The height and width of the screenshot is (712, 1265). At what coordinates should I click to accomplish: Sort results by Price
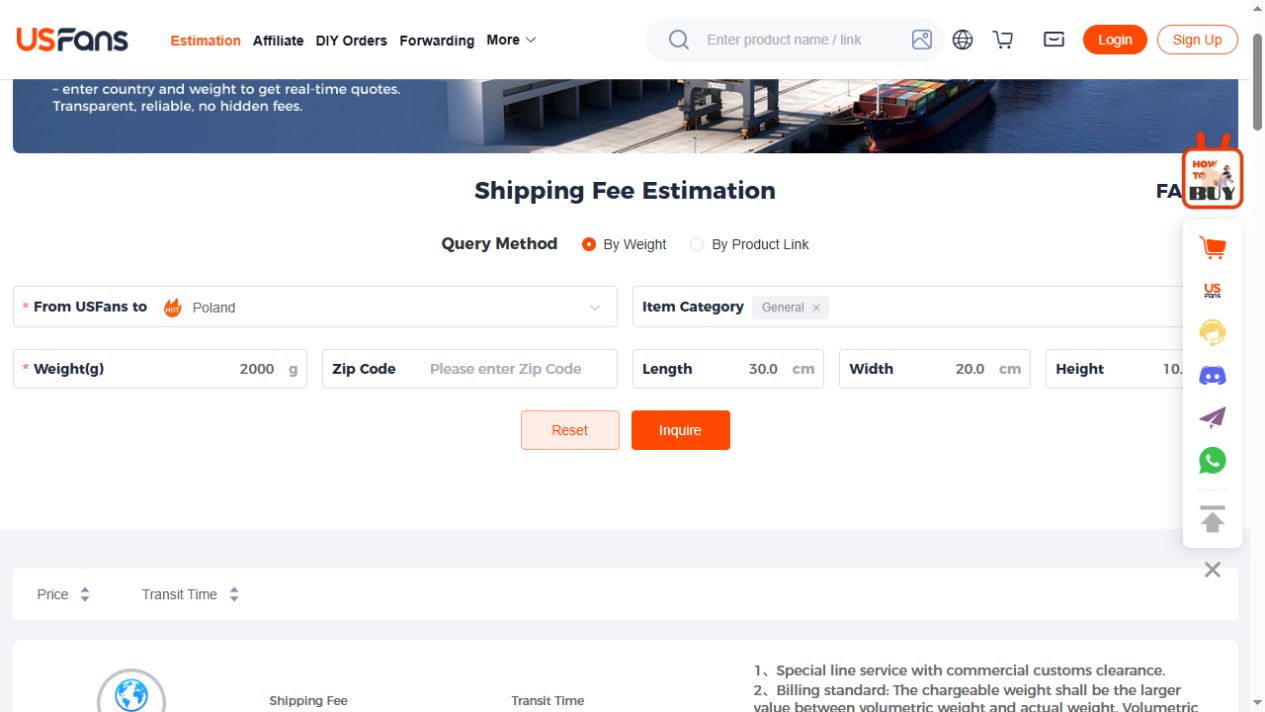[x=63, y=594]
